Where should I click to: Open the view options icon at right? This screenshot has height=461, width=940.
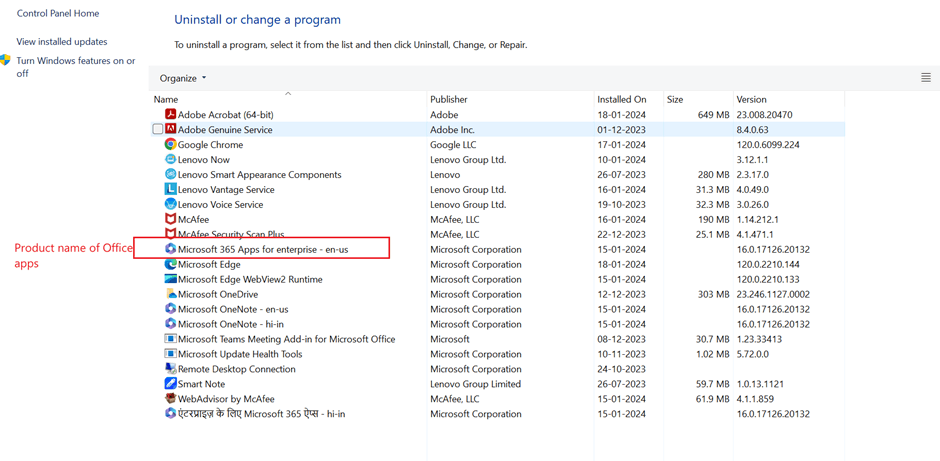(926, 77)
